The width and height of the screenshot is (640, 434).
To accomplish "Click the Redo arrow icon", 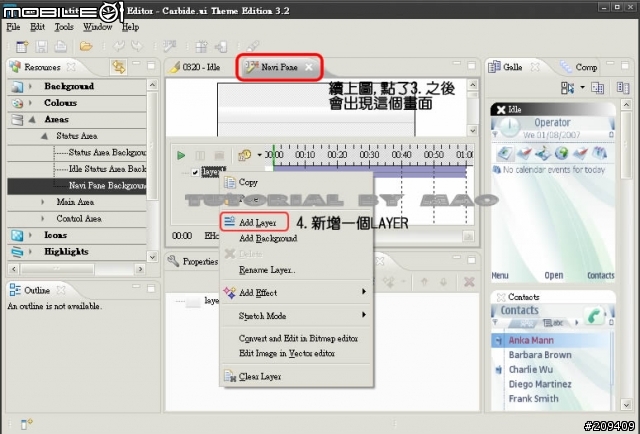I will [137, 46].
